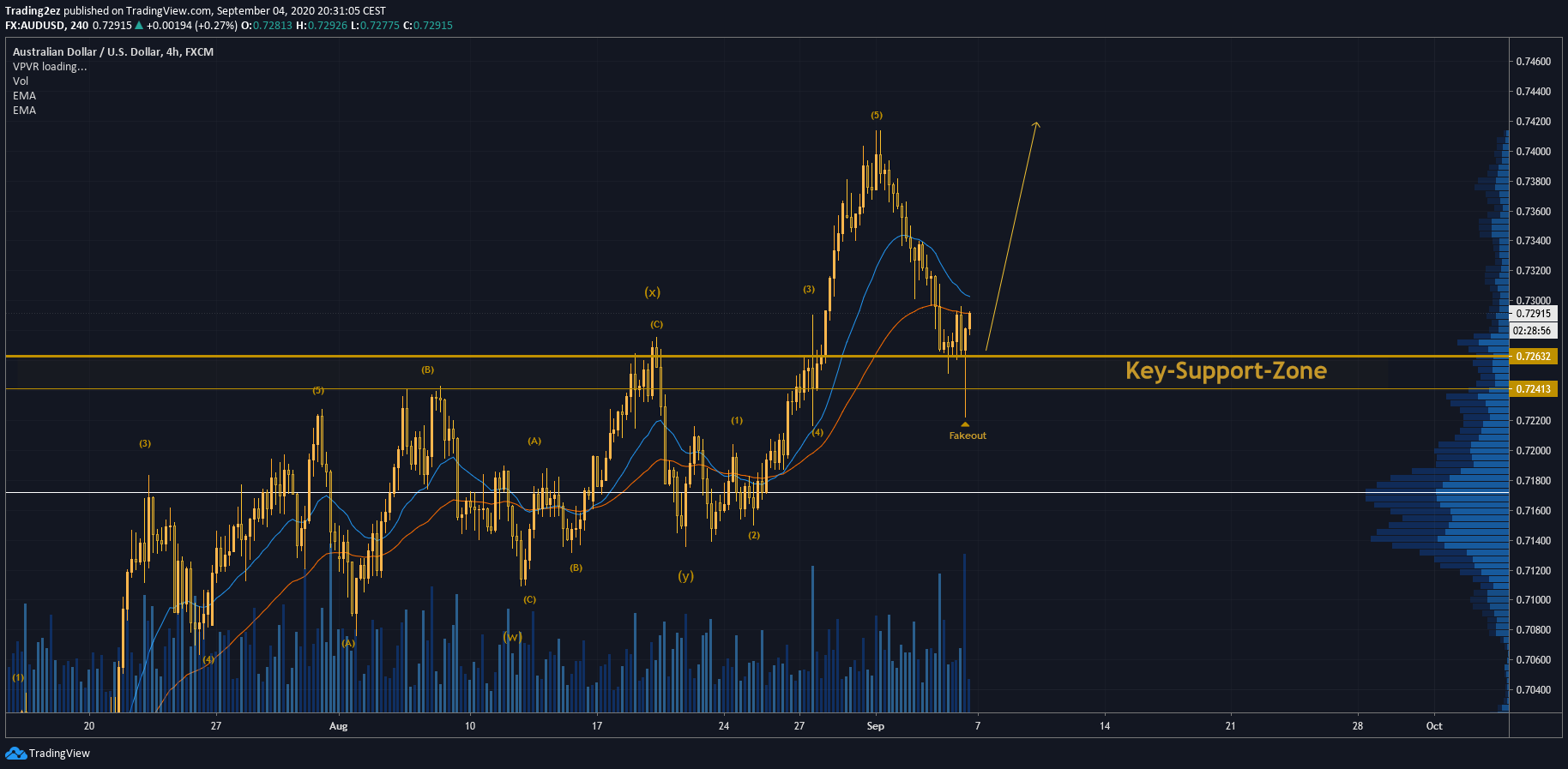Click the (y) wave label
Image resolution: width=1568 pixels, height=769 pixels.
click(686, 576)
